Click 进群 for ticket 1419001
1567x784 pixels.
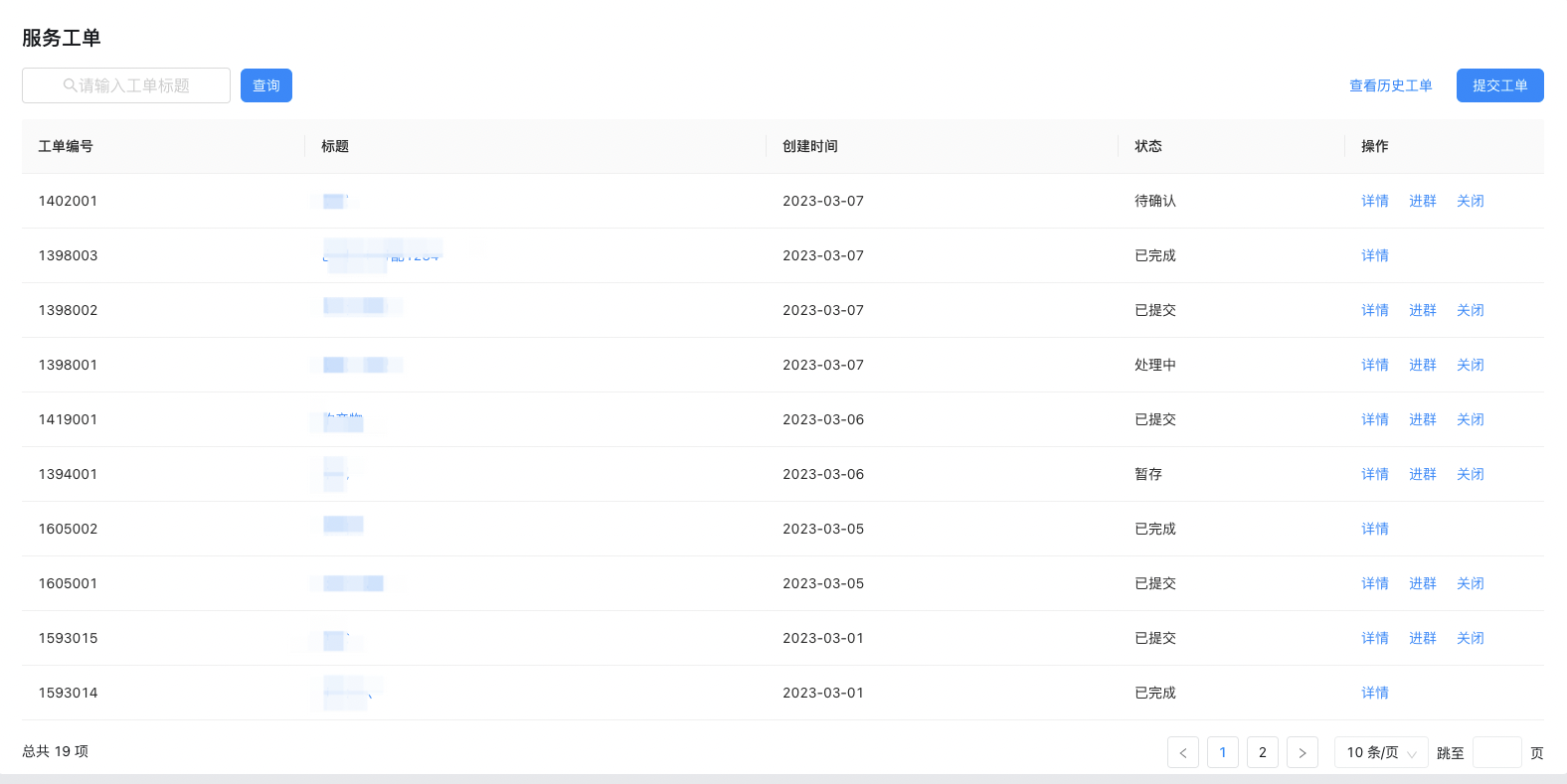point(1423,419)
